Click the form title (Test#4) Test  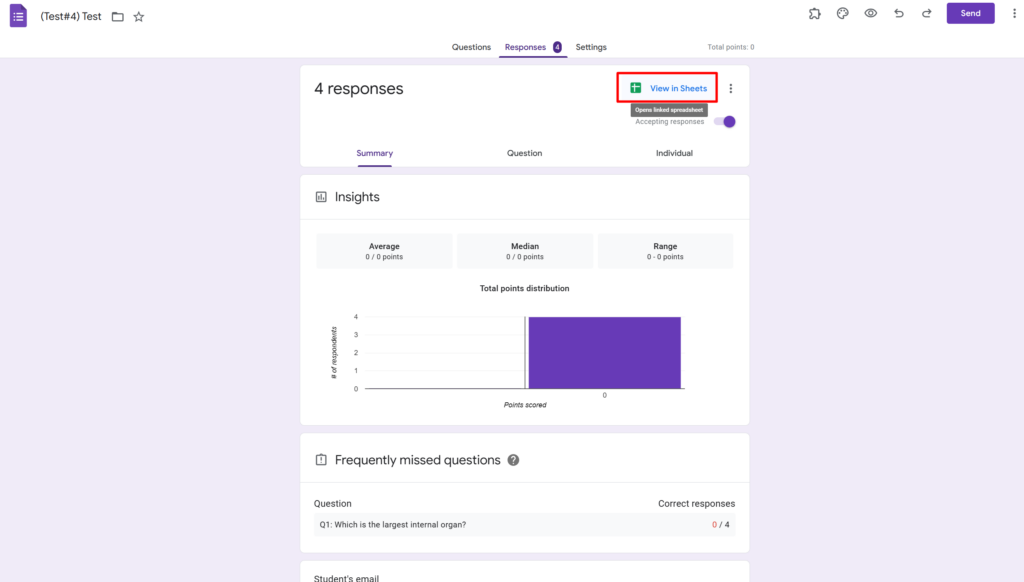point(71,16)
